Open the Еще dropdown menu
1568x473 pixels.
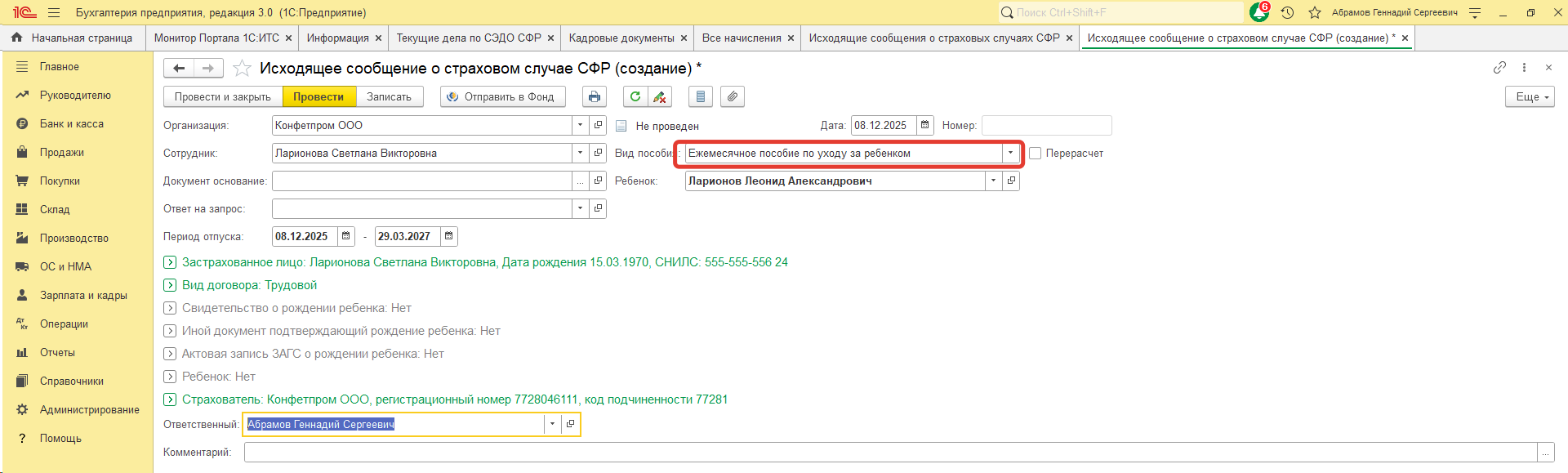click(x=1529, y=96)
